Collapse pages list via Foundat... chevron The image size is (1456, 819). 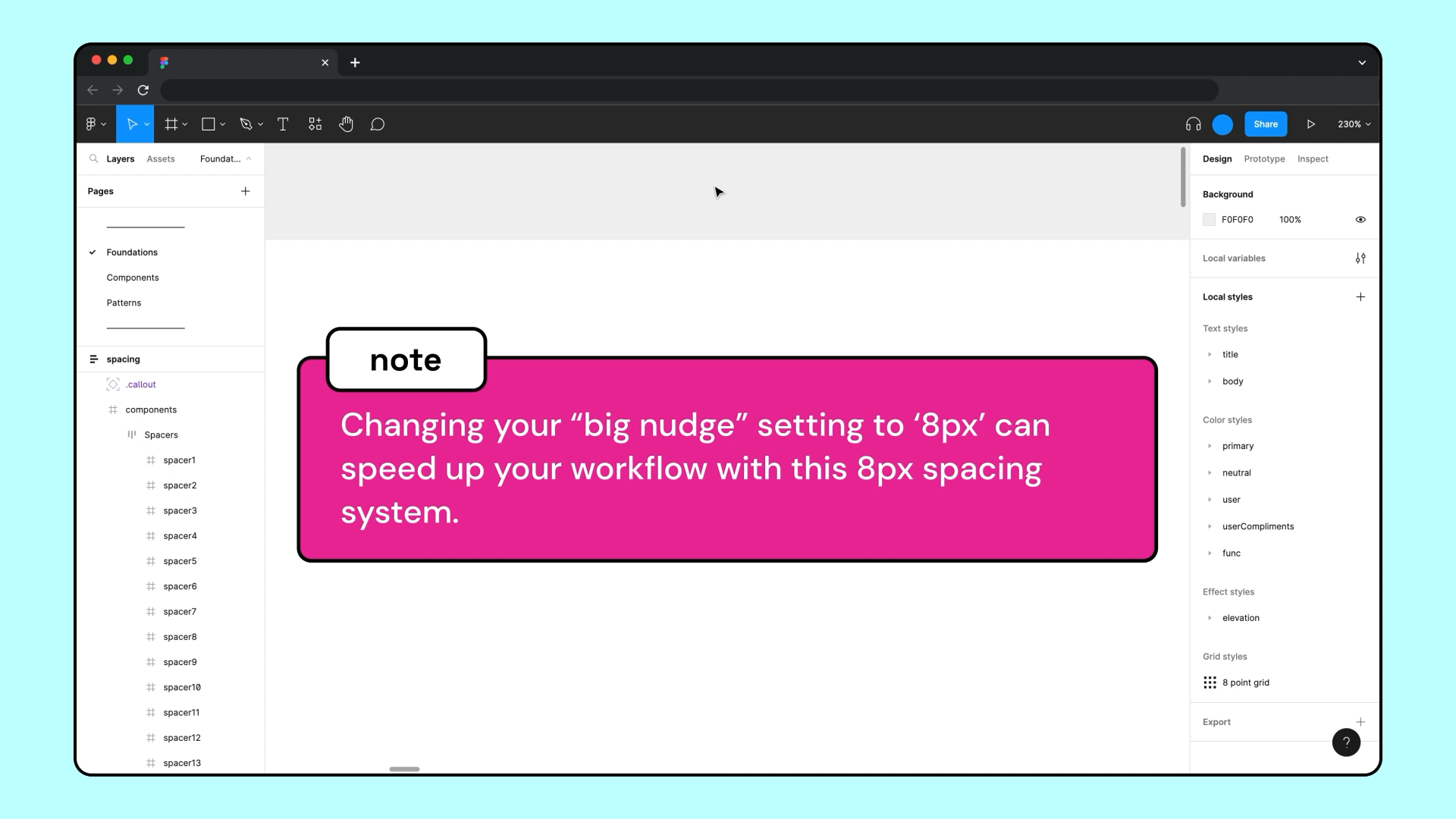tap(249, 158)
